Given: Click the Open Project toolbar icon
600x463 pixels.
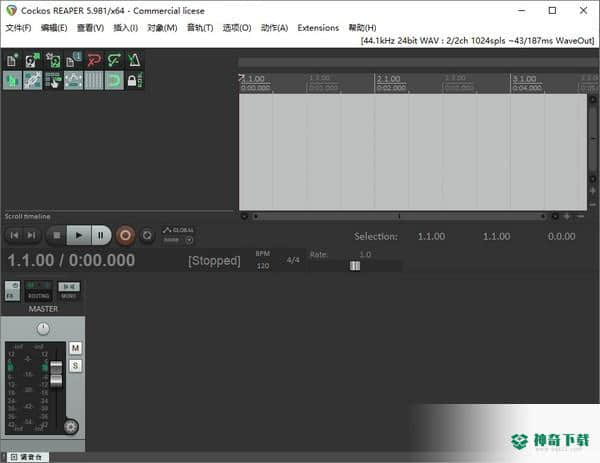Looking at the screenshot, I should coord(33,60).
